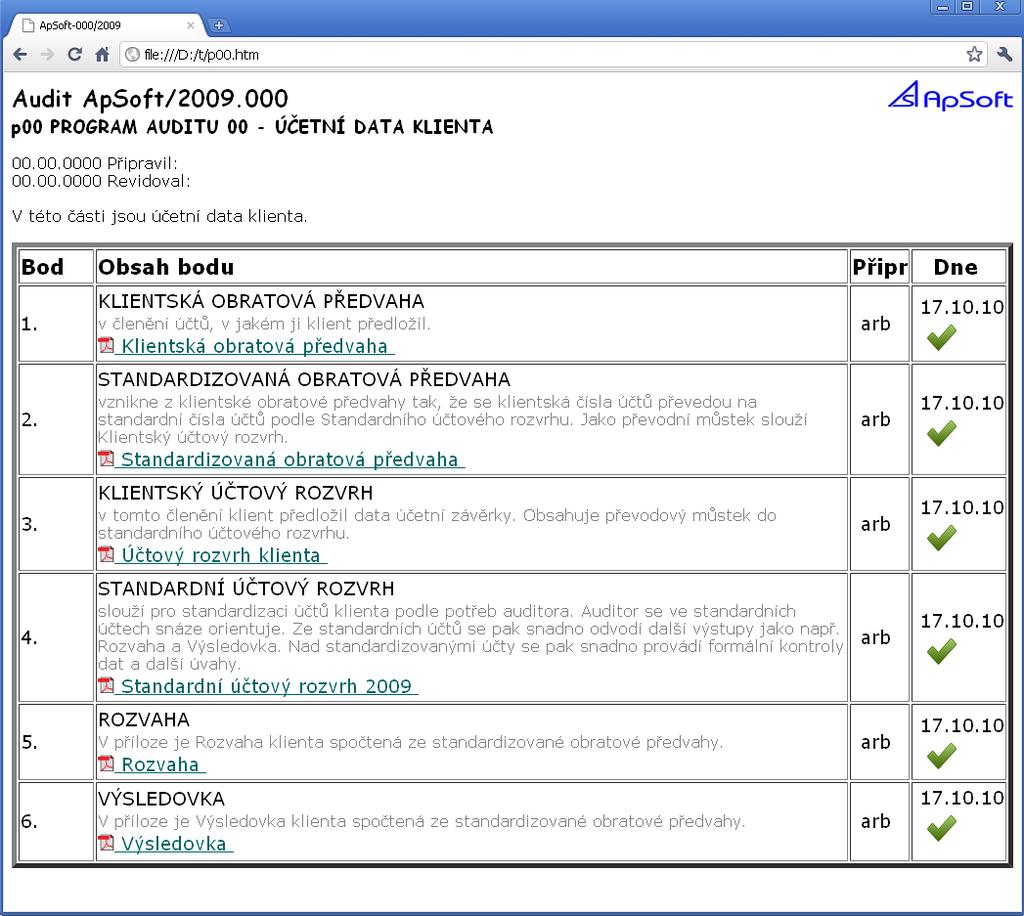Click the green checkmark in row 4
1024x916 pixels.
pos(941,652)
